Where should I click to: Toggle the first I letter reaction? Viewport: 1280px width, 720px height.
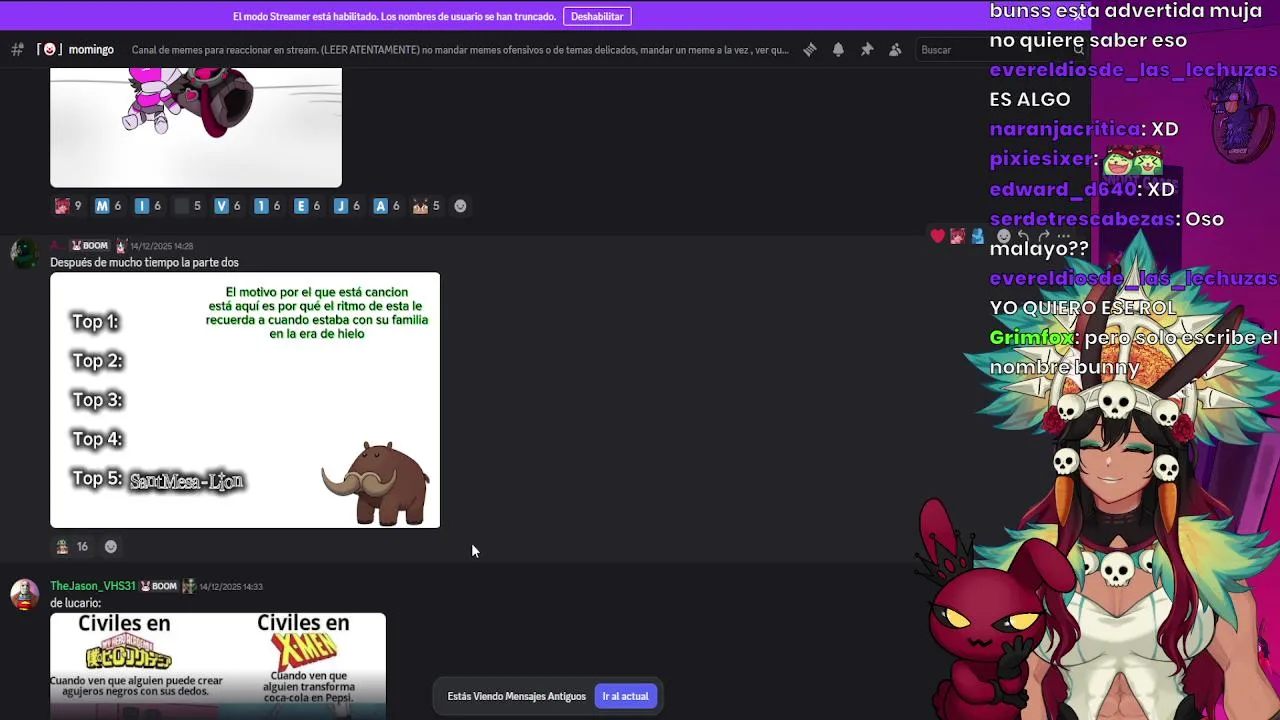148,206
